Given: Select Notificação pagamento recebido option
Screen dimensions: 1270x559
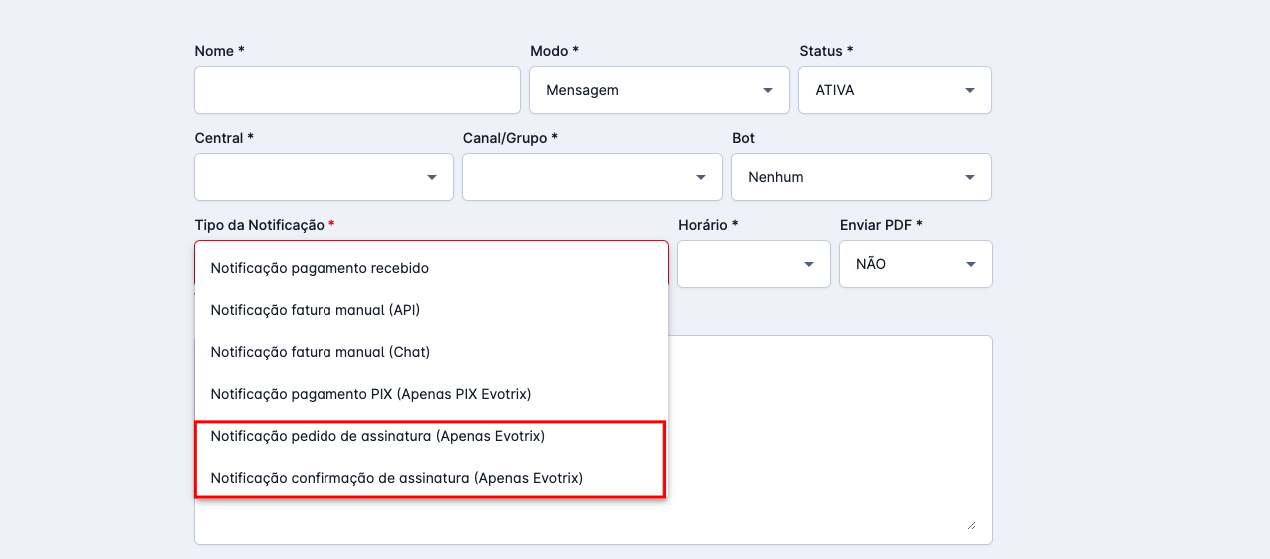Looking at the screenshot, I should 319,268.
